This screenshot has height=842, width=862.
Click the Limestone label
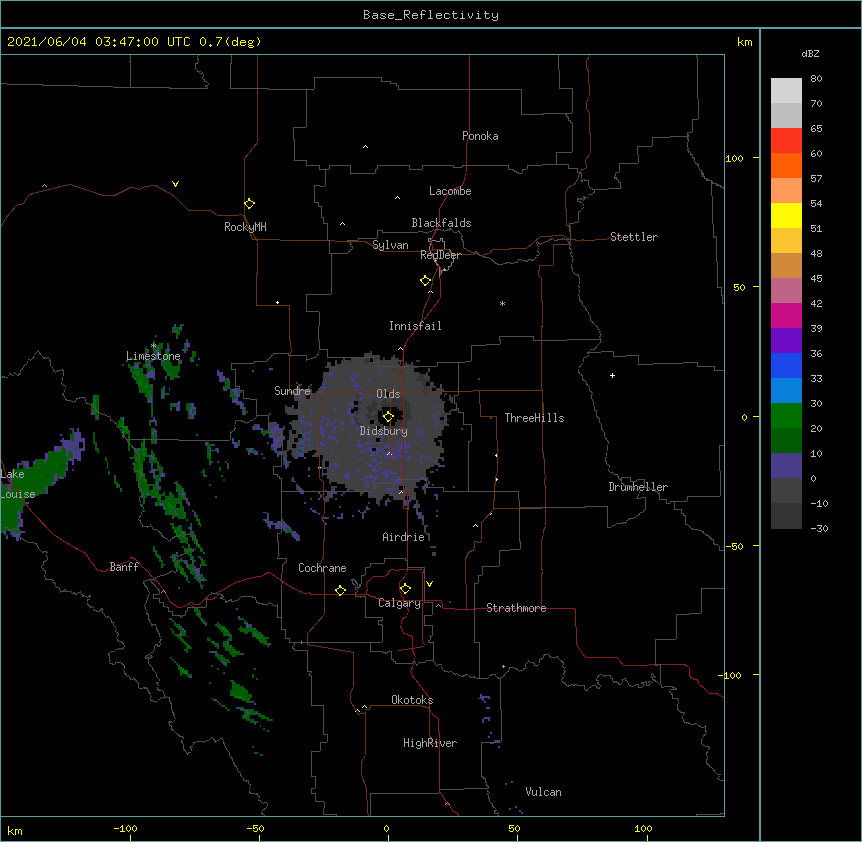coord(153,356)
